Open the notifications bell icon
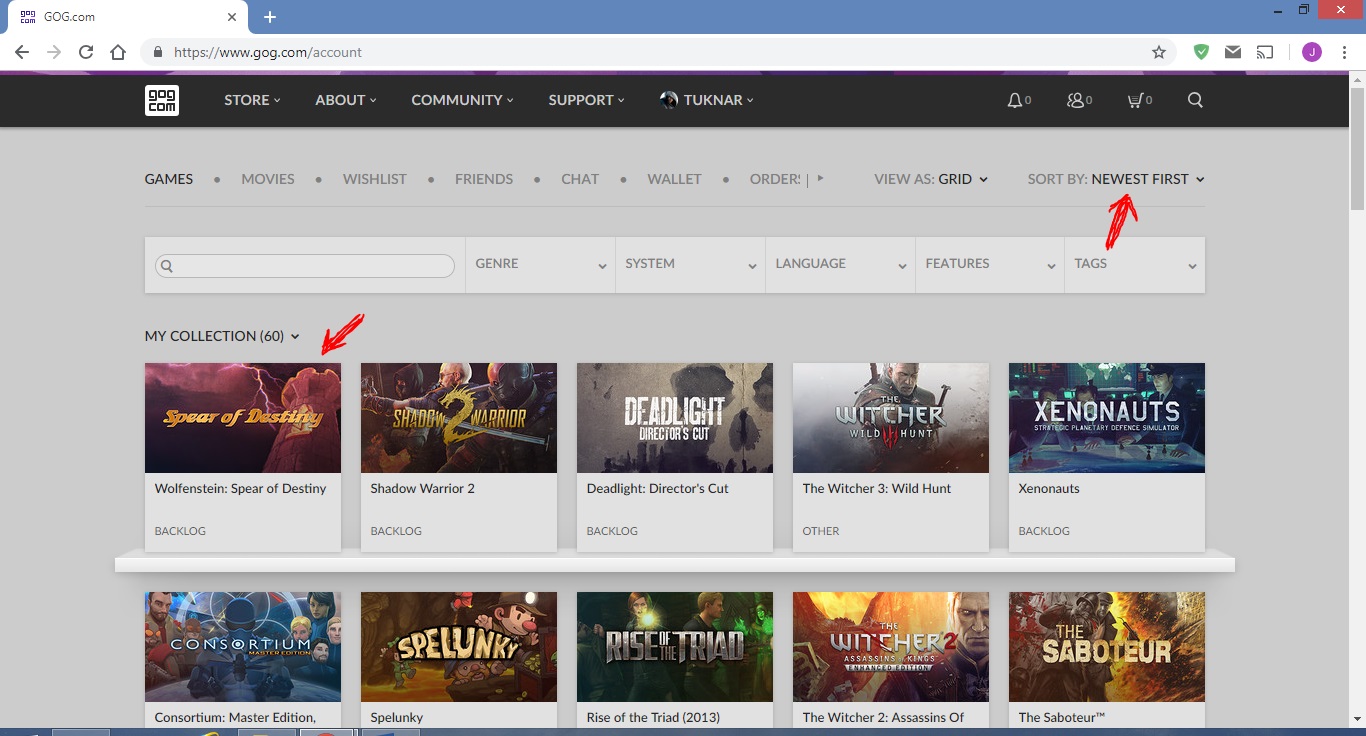Viewport: 1366px width, 736px height. click(1015, 100)
